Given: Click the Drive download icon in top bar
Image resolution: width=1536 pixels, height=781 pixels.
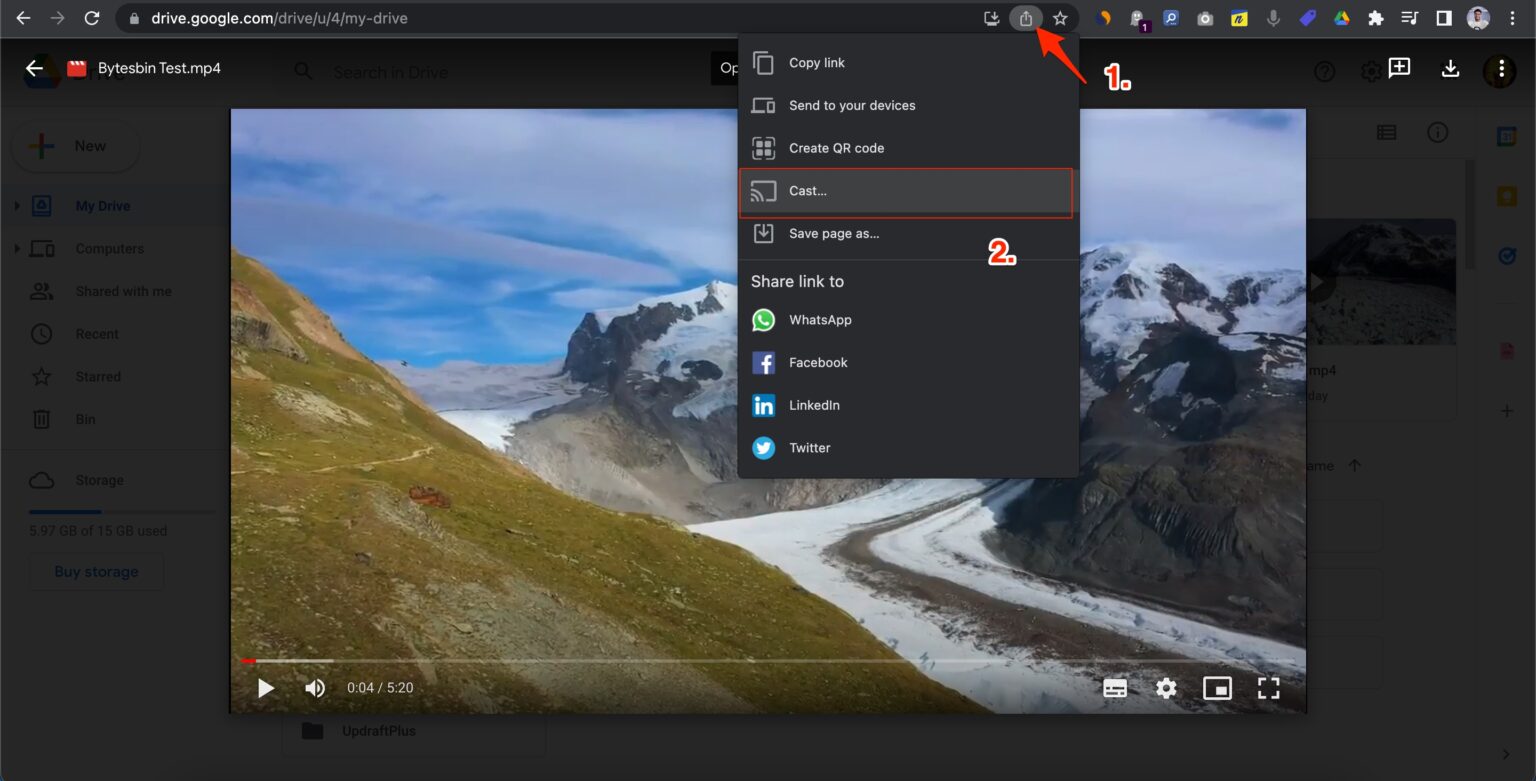Looking at the screenshot, I should [x=1450, y=71].
